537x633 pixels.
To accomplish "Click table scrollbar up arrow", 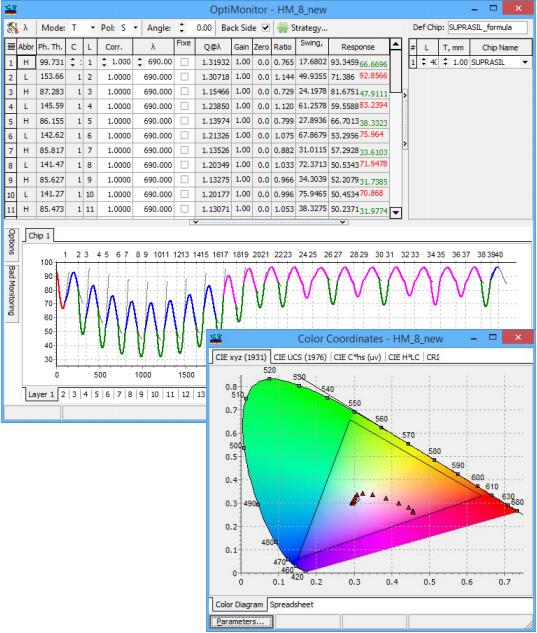I will [x=396, y=44].
